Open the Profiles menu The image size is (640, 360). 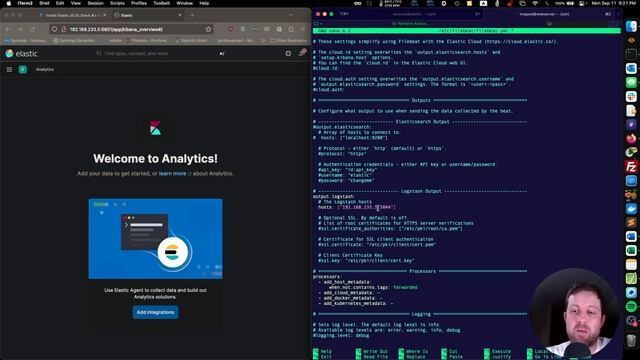(139, 3)
